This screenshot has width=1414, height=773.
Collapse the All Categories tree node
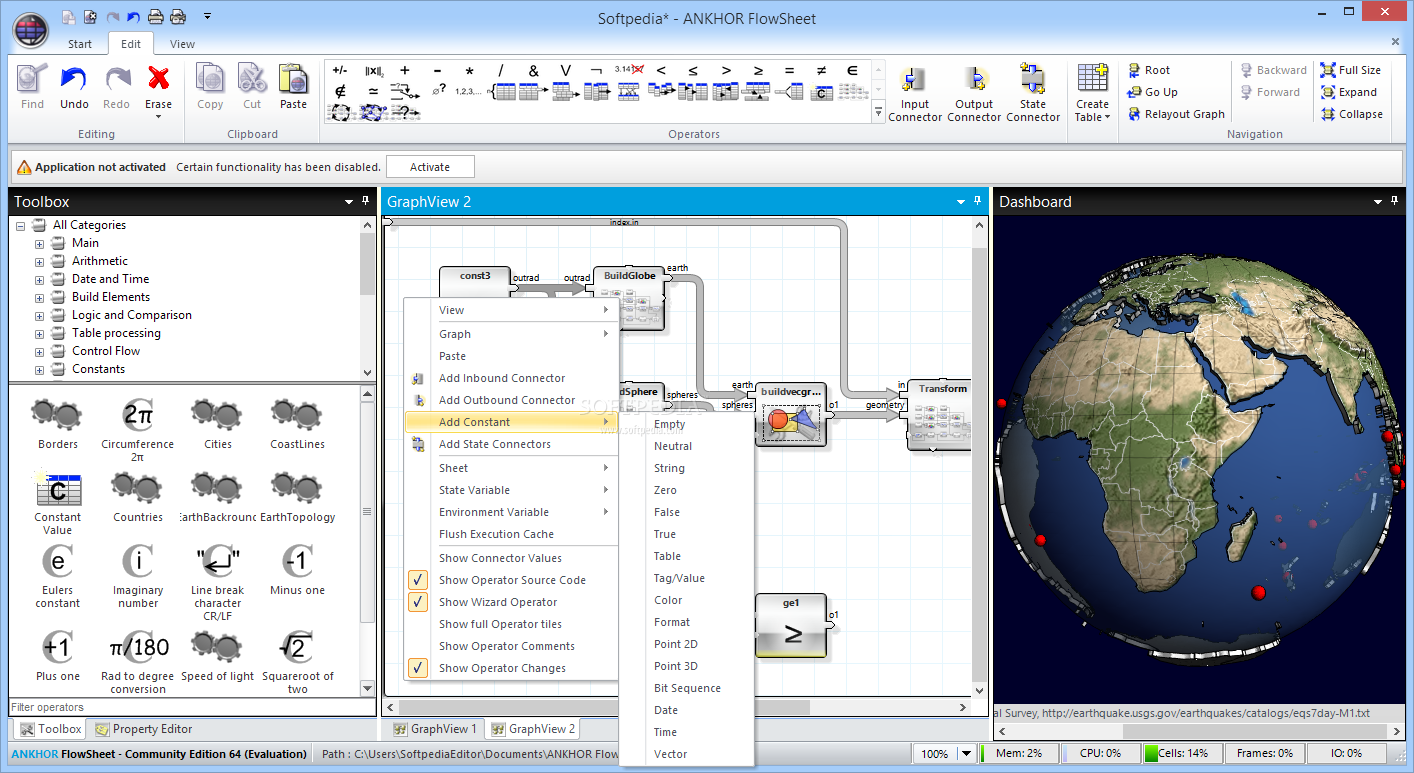click(x=21, y=225)
